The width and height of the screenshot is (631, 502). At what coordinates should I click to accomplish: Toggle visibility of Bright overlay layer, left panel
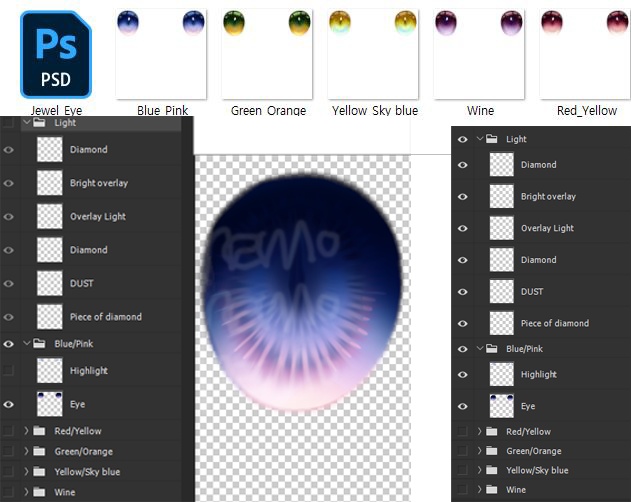click(x=8, y=183)
